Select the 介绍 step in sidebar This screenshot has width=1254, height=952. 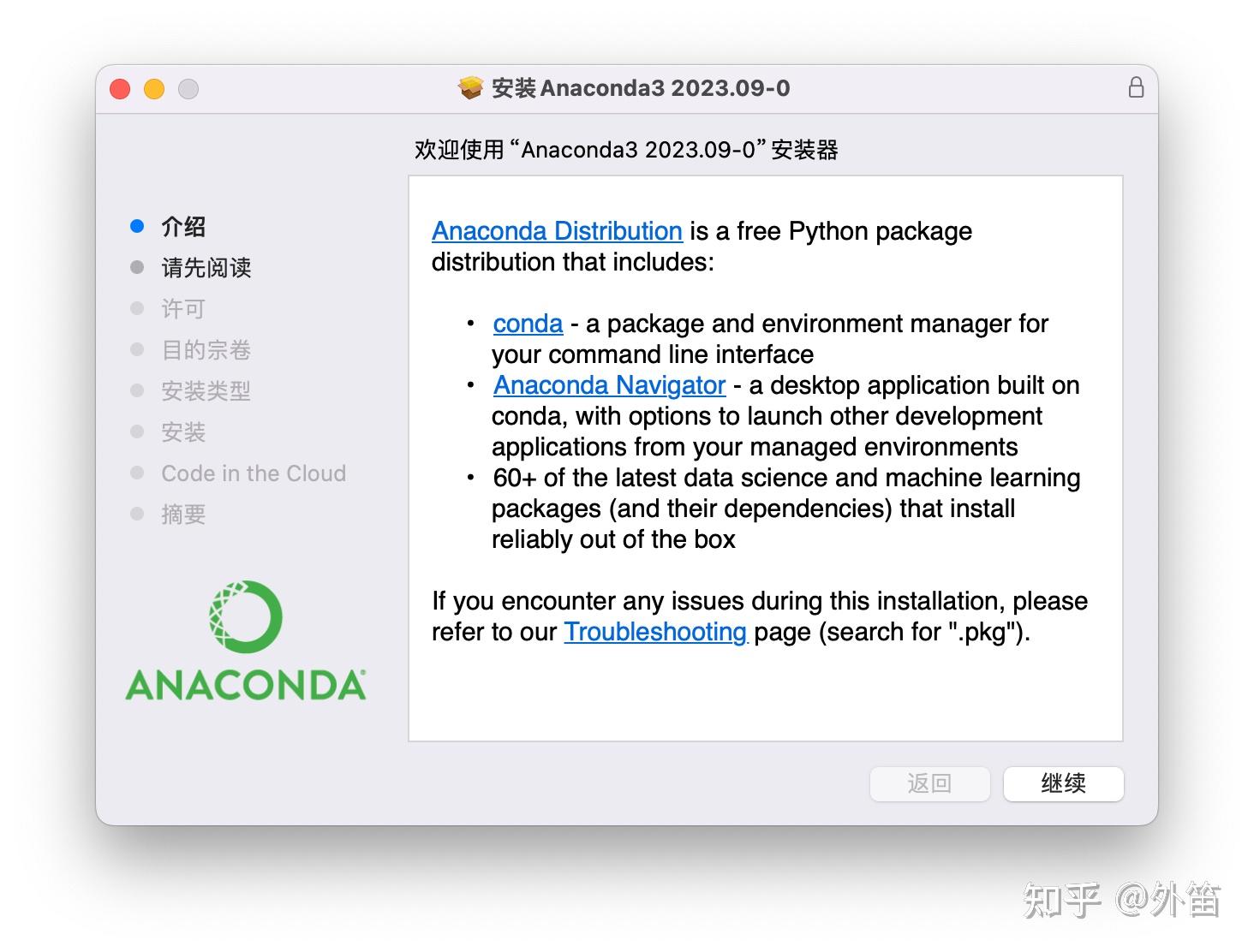(x=183, y=226)
